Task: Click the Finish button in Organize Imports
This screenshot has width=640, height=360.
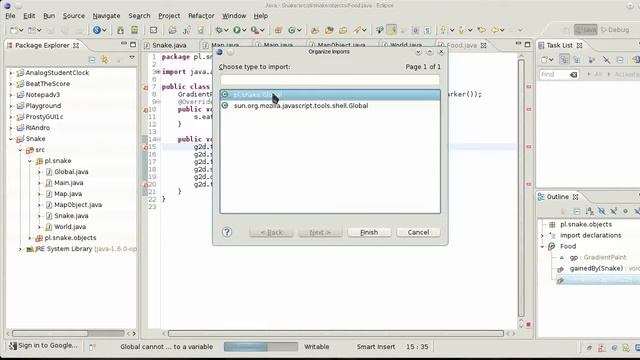Action: (369, 232)
